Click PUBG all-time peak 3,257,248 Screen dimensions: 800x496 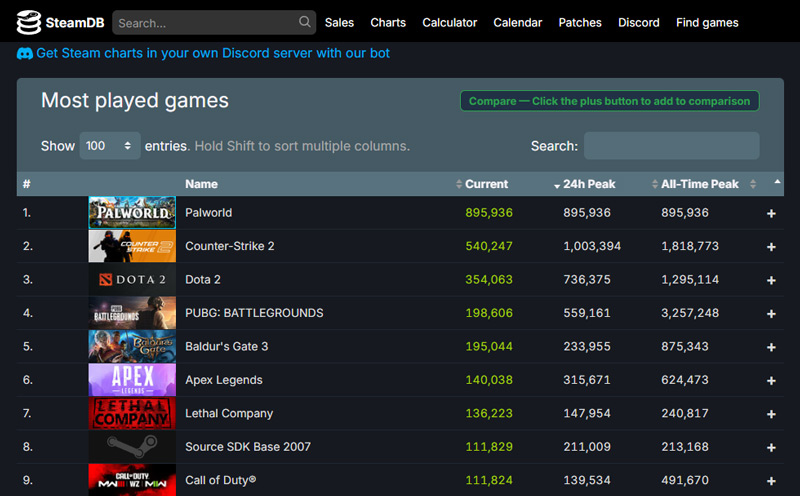690,313
